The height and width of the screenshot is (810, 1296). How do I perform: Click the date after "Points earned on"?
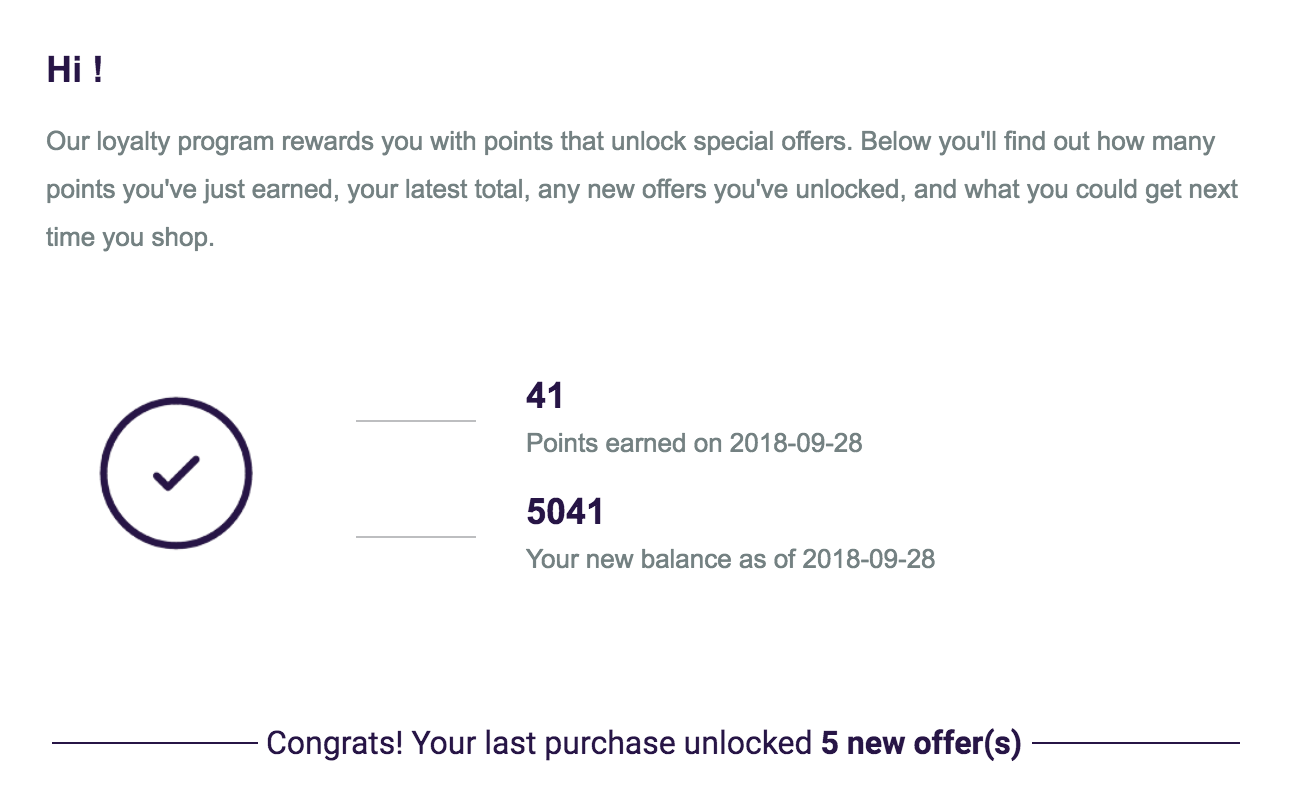(796, 443)
